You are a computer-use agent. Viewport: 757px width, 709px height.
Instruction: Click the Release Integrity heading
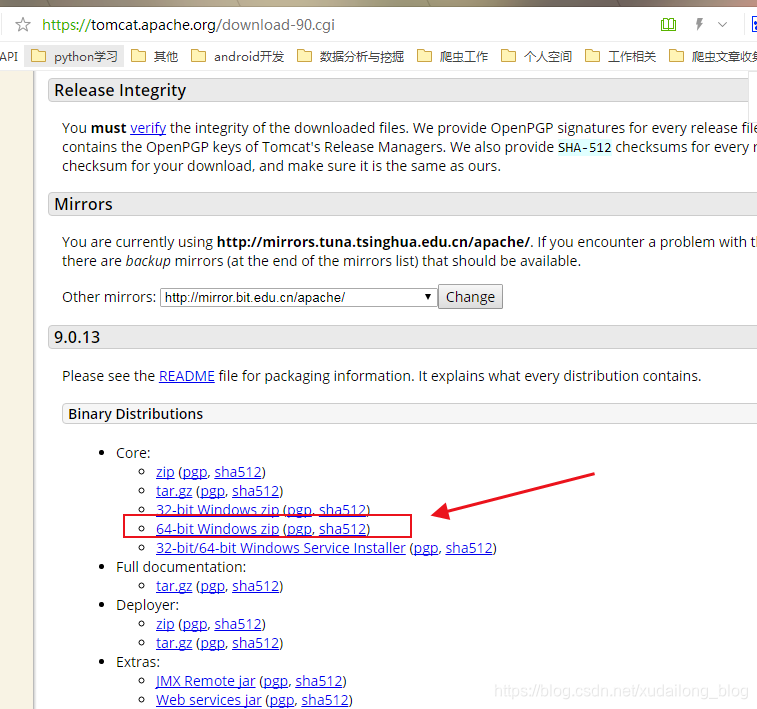[120, 91]
